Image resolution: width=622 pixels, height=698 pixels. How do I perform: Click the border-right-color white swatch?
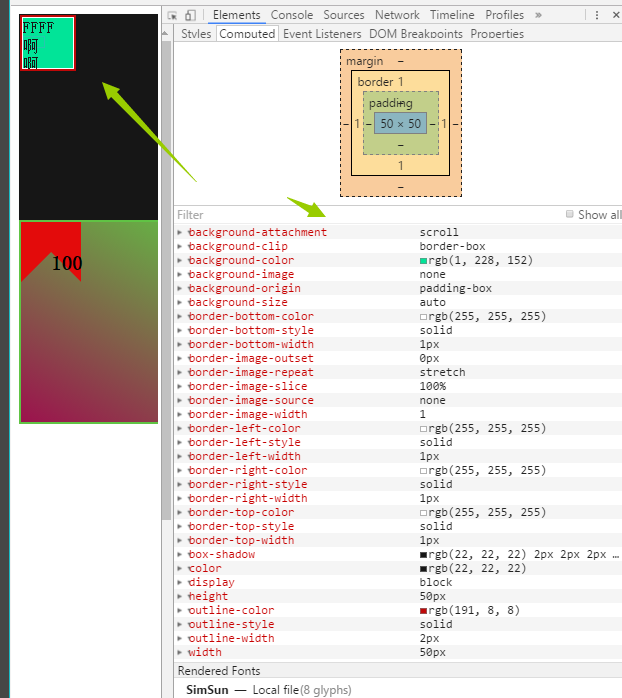pos(423,471)
